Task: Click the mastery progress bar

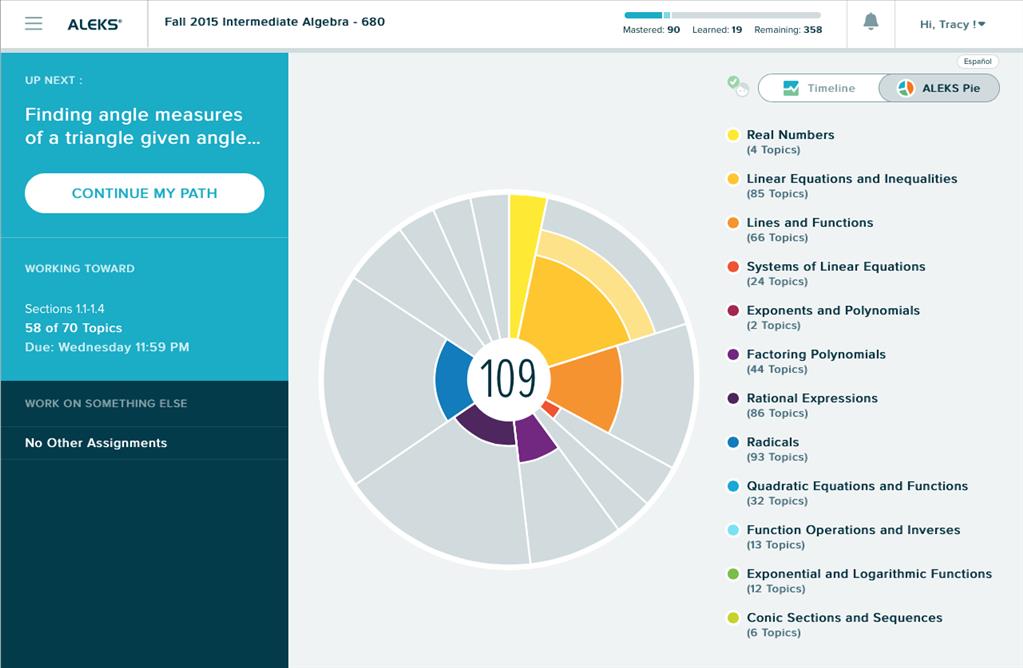Action: [x=722, y=16]
